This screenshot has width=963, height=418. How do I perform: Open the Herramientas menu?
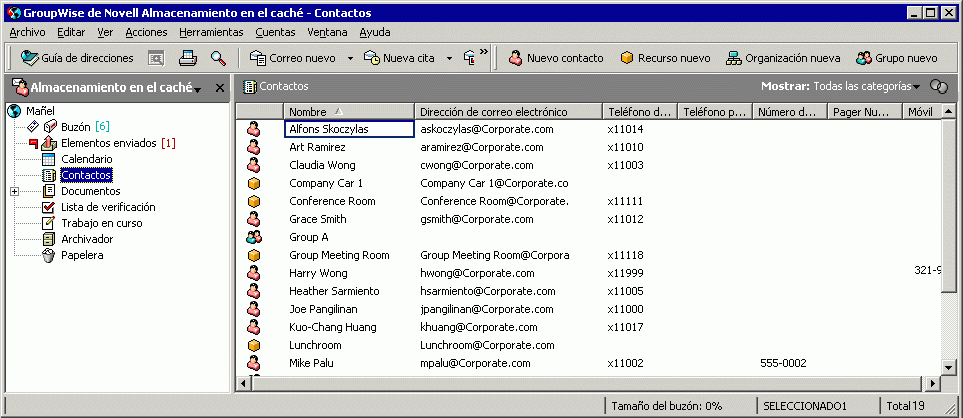coord(211,33)
